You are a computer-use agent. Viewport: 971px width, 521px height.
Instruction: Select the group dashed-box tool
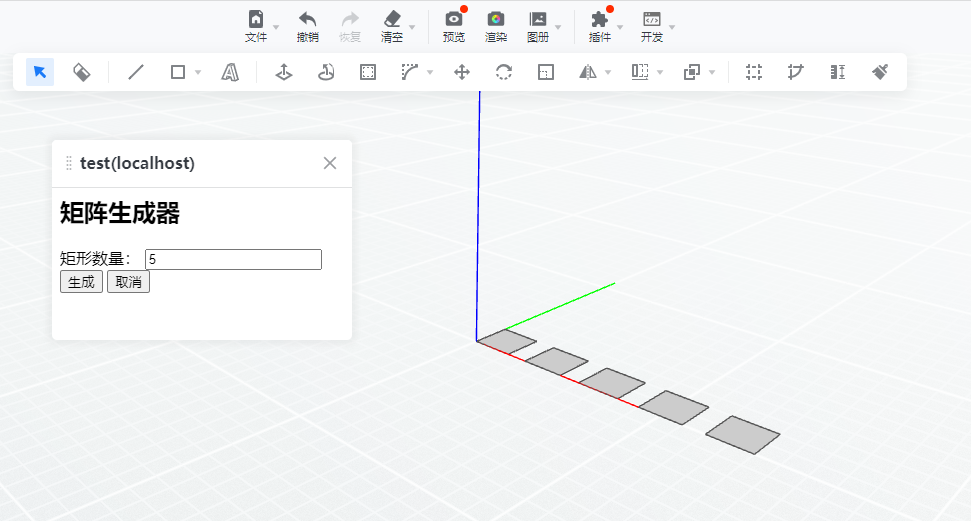point(754,72)
